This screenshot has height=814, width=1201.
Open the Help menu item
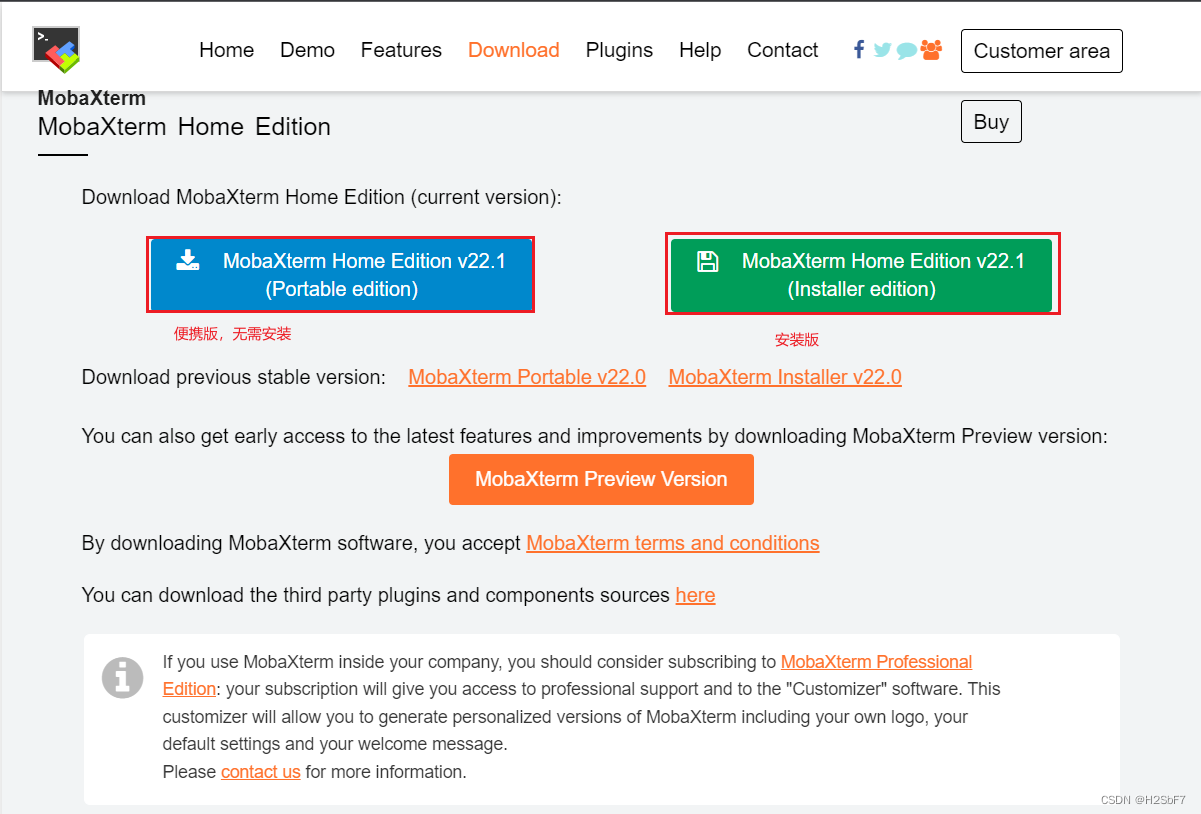coord(700,50)
